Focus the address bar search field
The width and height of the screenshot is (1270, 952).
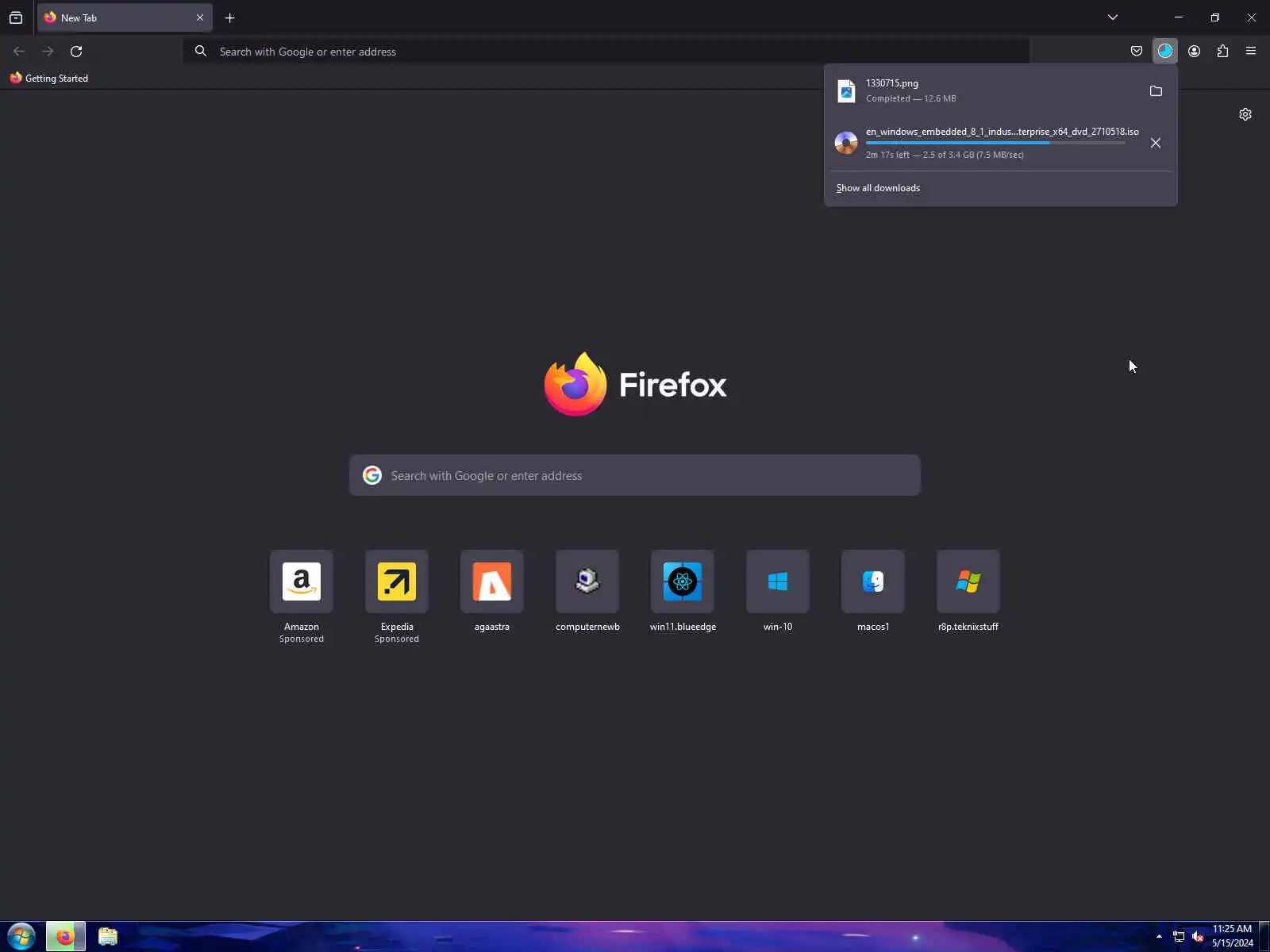click(607, 52)
